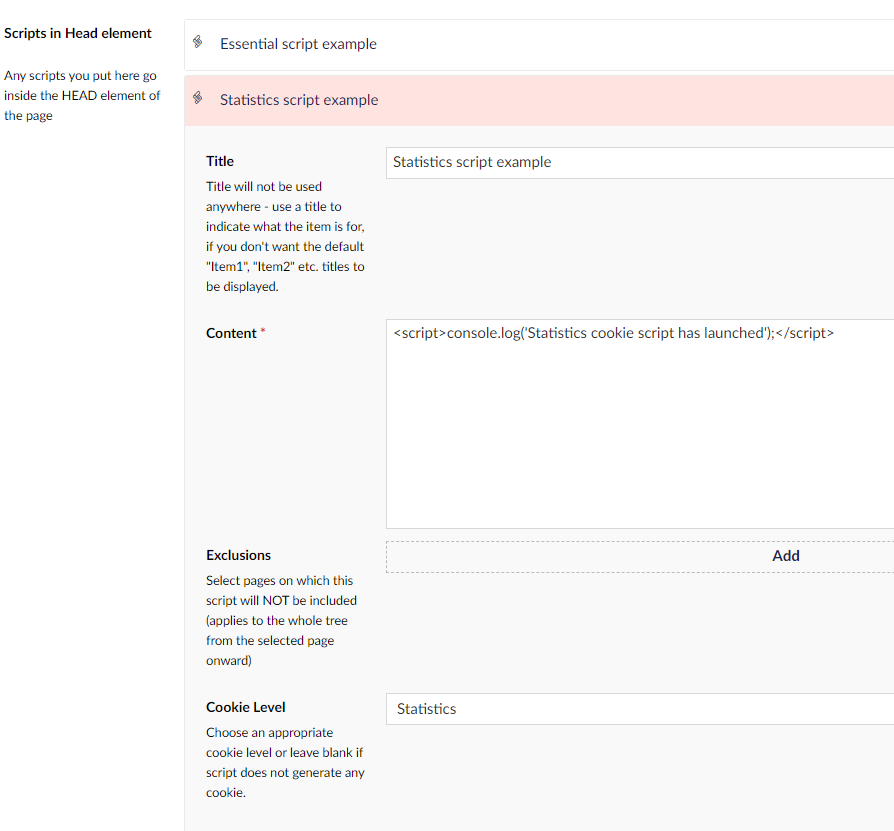Click the Exclusions field label
894x831 pixels.
[x=238, y=555]
